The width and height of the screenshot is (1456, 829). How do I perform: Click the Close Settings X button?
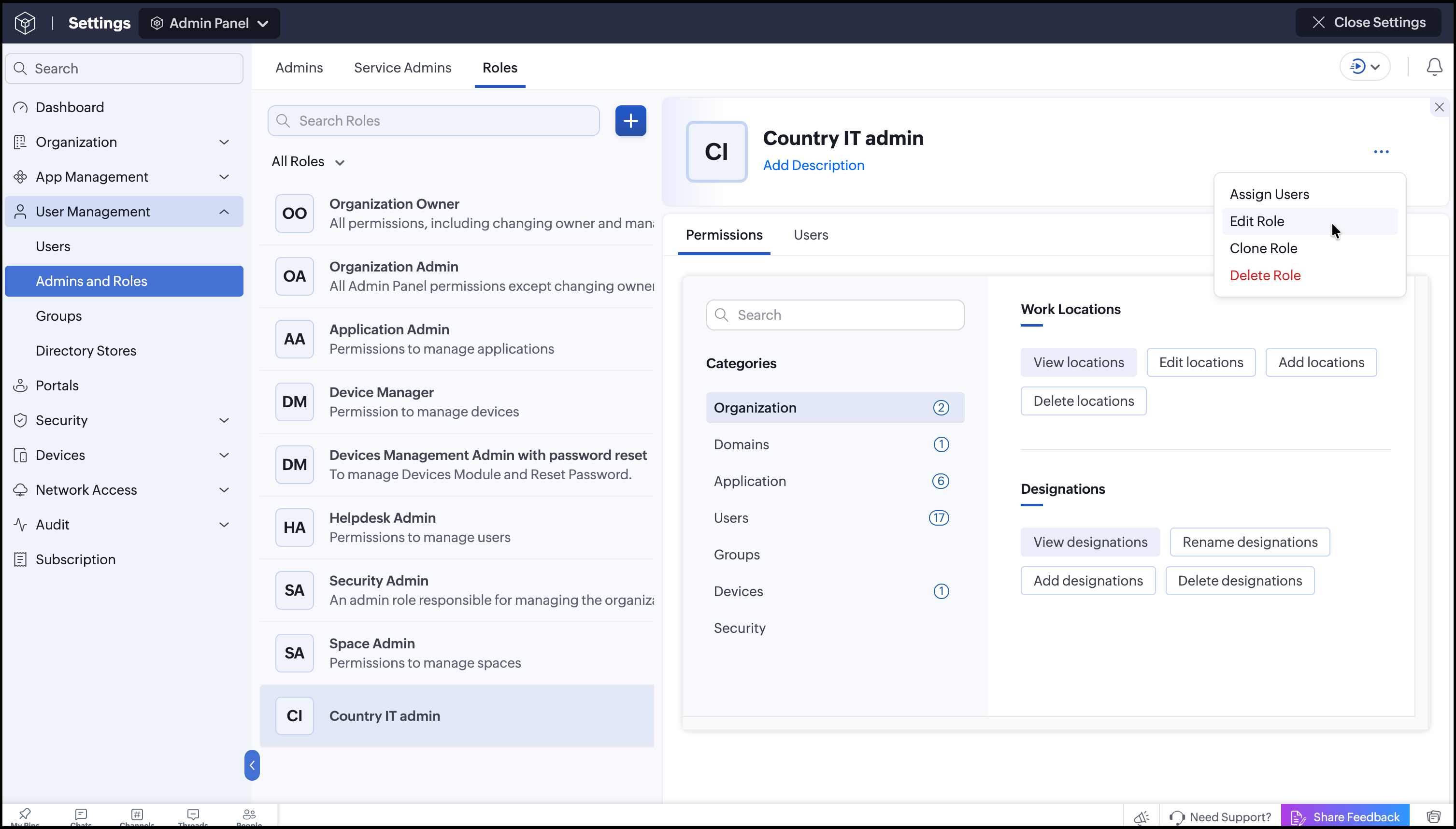1369,22
